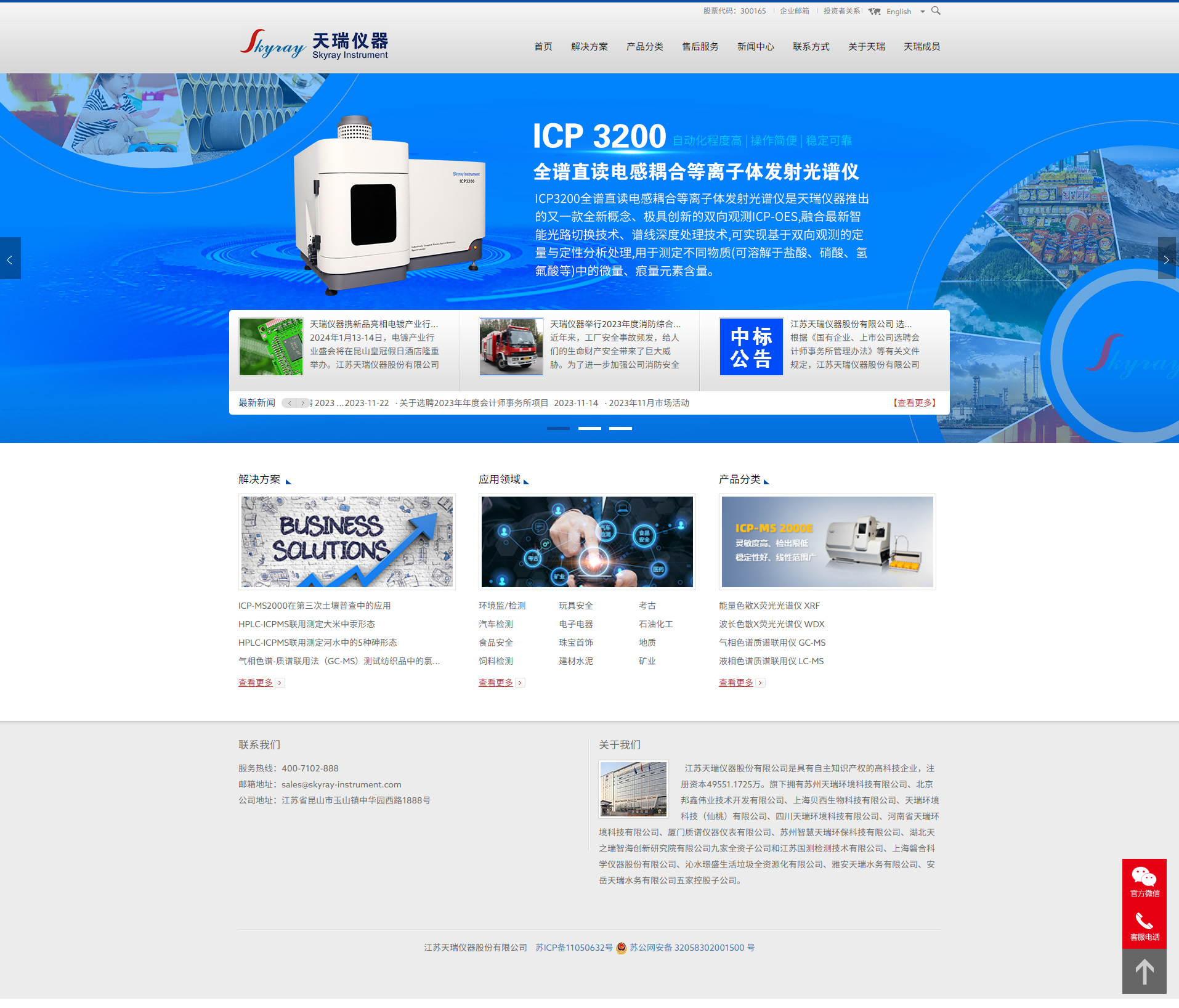The height and width of the screenshot is (1008, 1179).
Task: Click the news ticker previous arrow
Action: [289, 403]
